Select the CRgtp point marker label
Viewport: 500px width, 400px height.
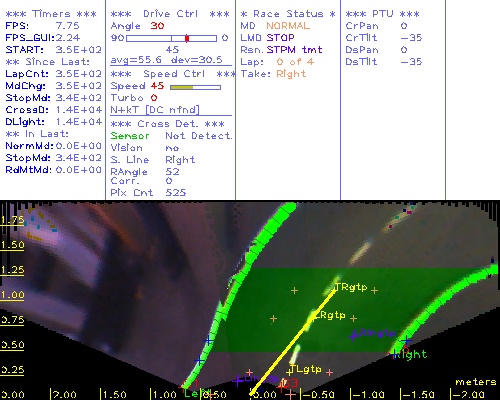pos(330,315)
